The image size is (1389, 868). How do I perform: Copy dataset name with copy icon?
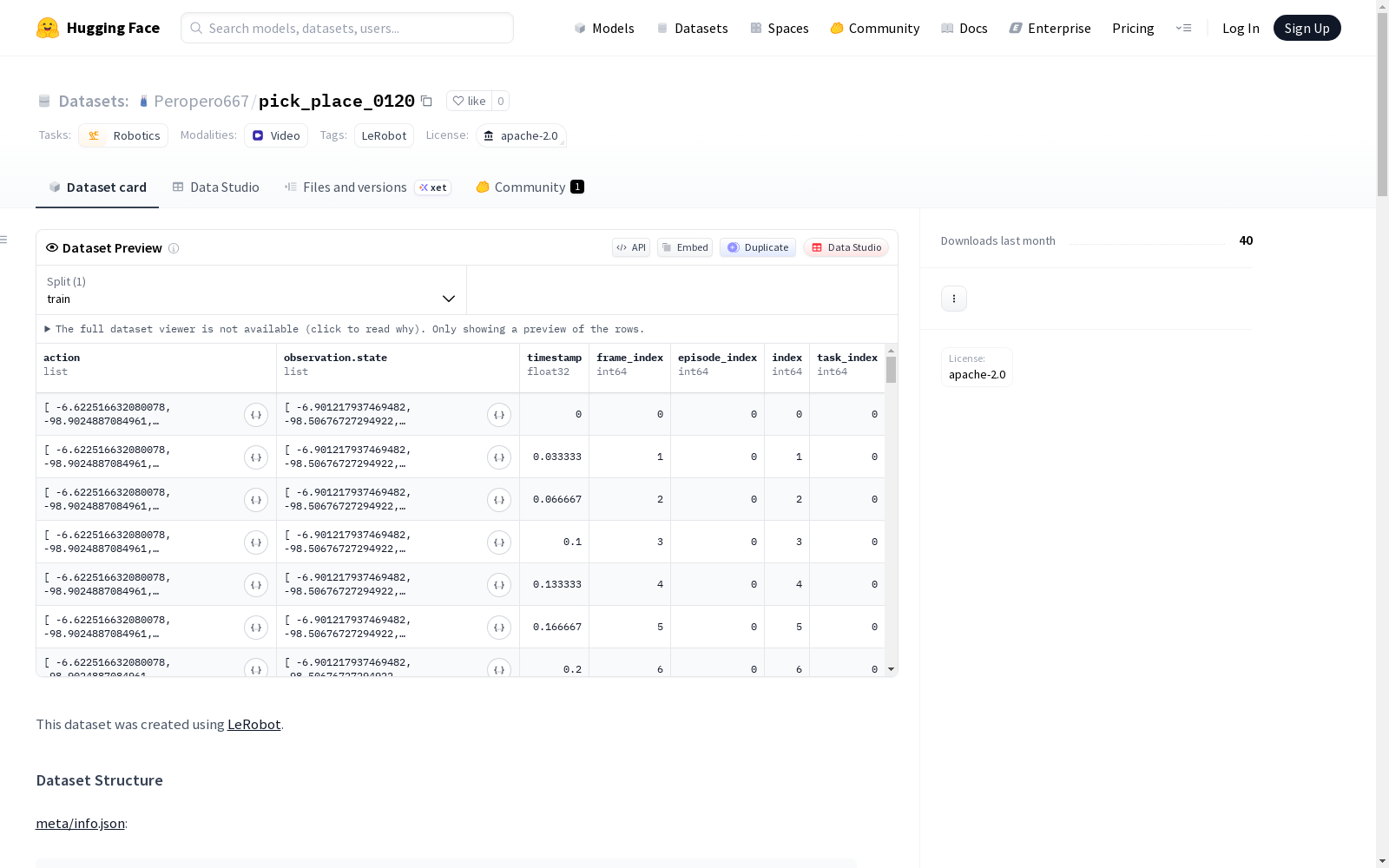pyautogui.click(x=426, y=101)
